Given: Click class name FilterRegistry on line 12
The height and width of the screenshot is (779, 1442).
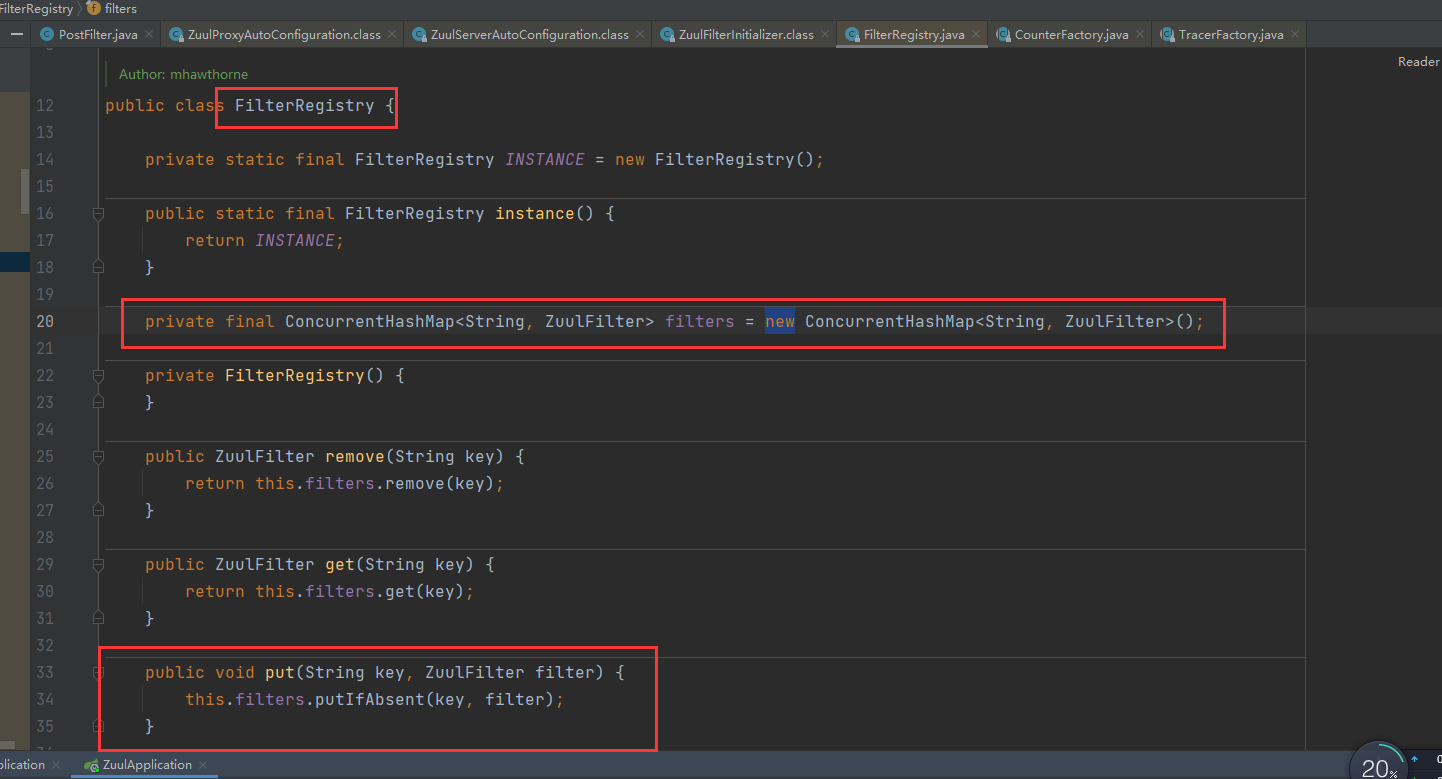Looking at the screenshot, I should [x=304, y=106].
